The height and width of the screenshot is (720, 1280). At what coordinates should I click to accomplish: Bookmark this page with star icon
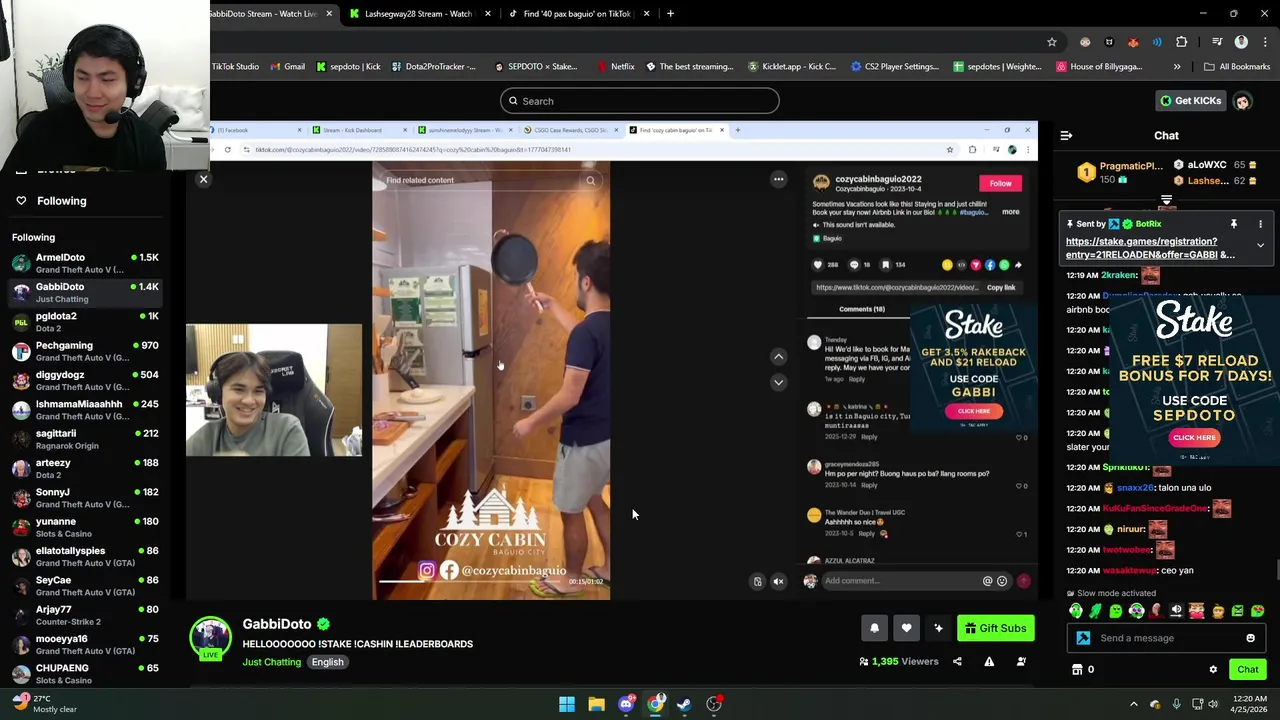(x=1052, y=42)
